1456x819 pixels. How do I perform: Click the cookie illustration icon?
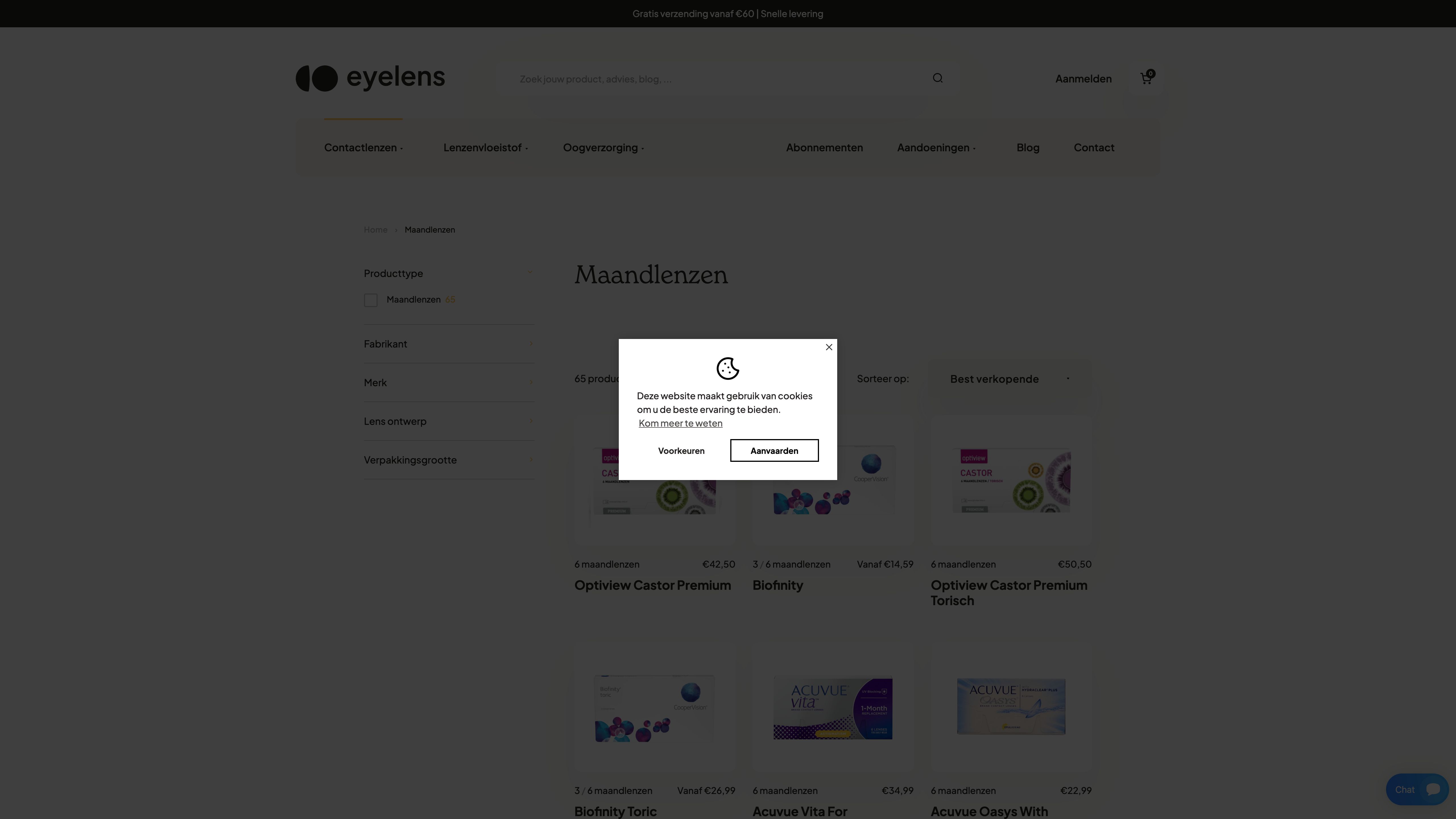(x=727, y=369)
